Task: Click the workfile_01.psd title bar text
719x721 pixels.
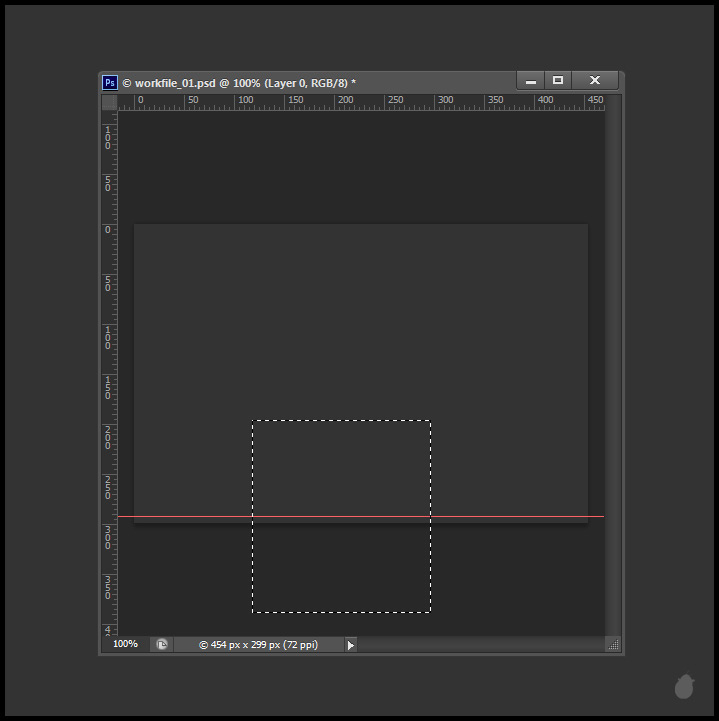Action: (239, 83)
